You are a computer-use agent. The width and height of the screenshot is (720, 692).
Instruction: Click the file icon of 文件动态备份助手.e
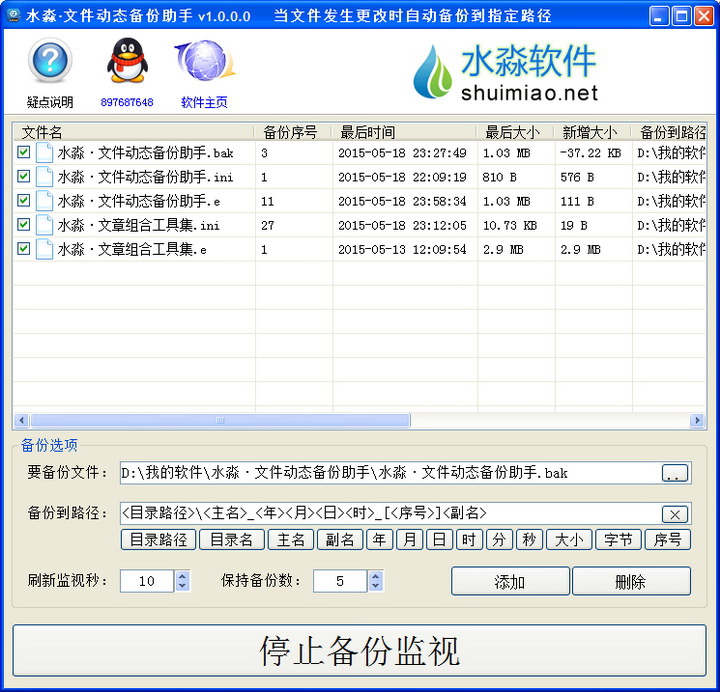pos(44,201)
